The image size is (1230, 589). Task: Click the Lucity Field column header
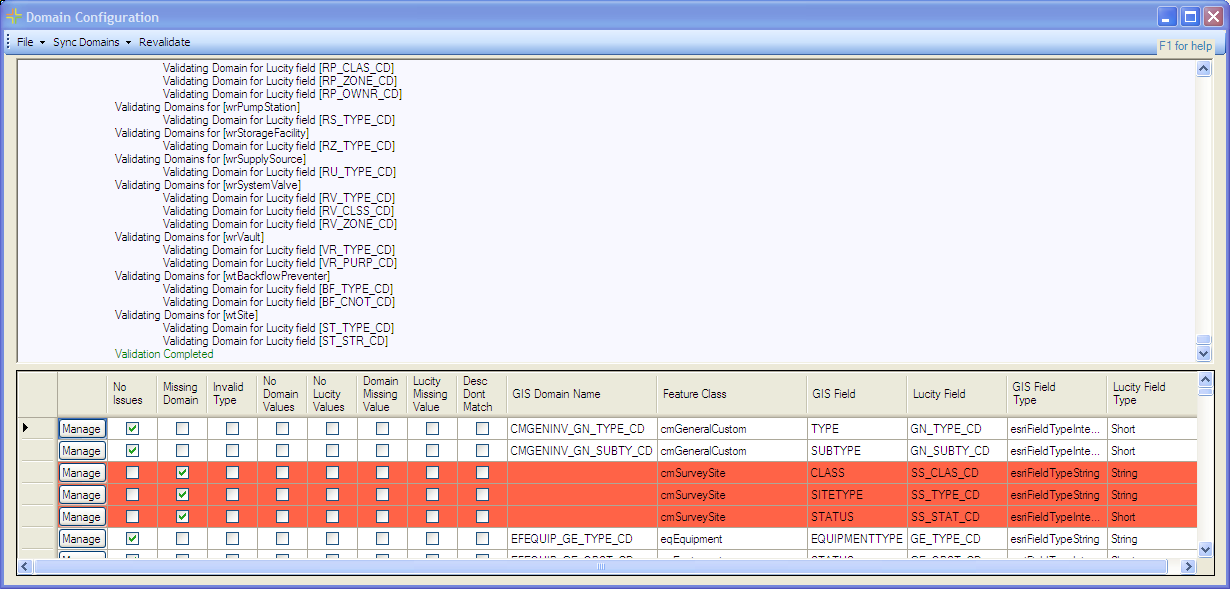pos(957,394)
